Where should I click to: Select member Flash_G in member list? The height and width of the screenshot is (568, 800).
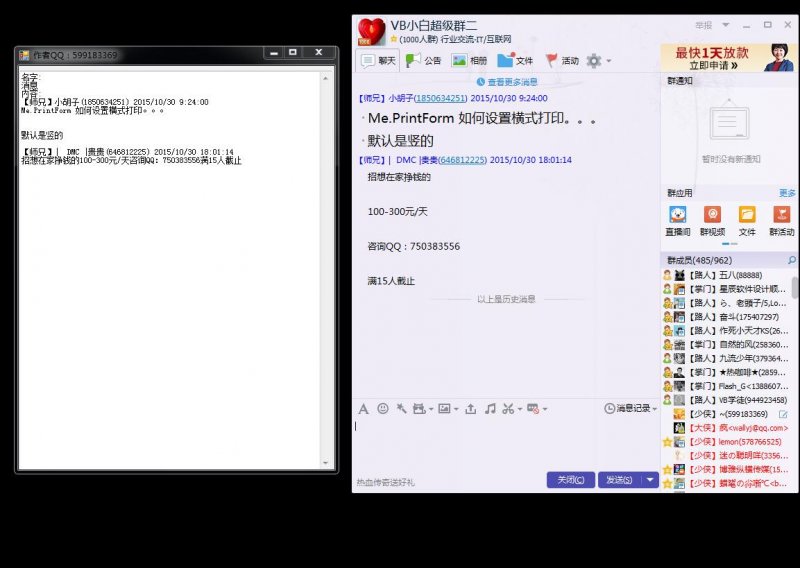(727, 386)
